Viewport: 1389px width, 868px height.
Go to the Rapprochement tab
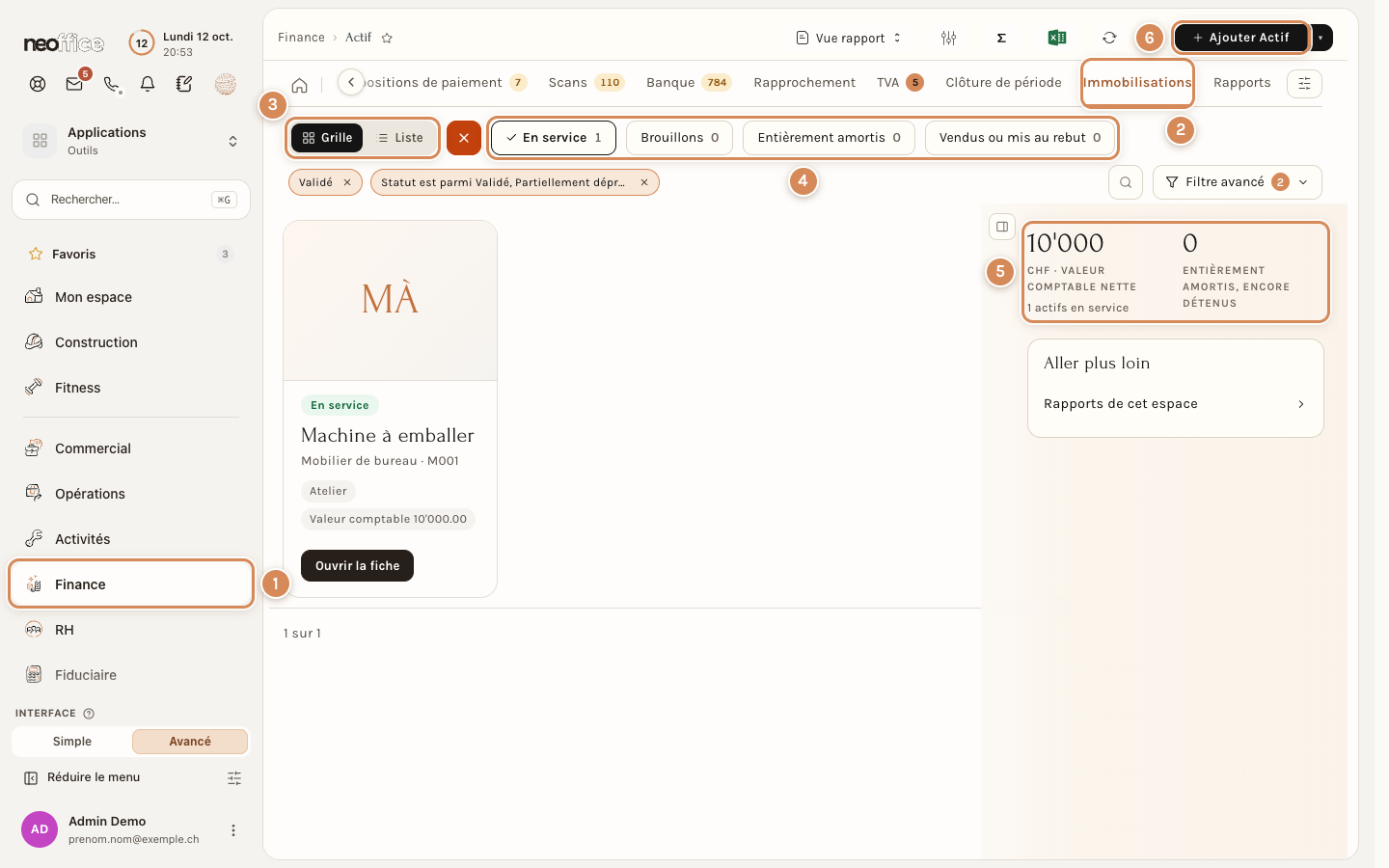(804, 83)
